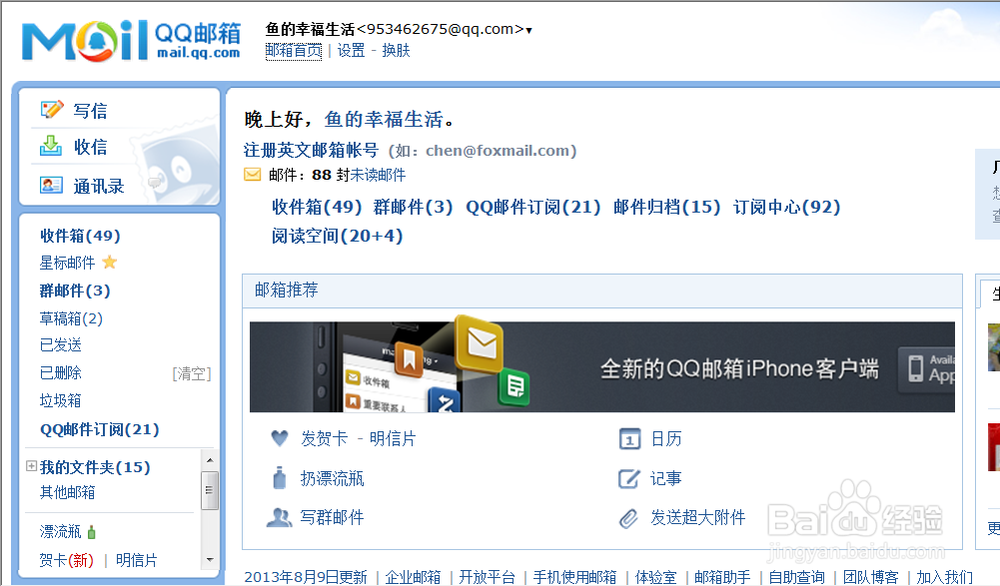Open 邮件归档(15) link
The image size is (1000, 586).
coord(667,207)
